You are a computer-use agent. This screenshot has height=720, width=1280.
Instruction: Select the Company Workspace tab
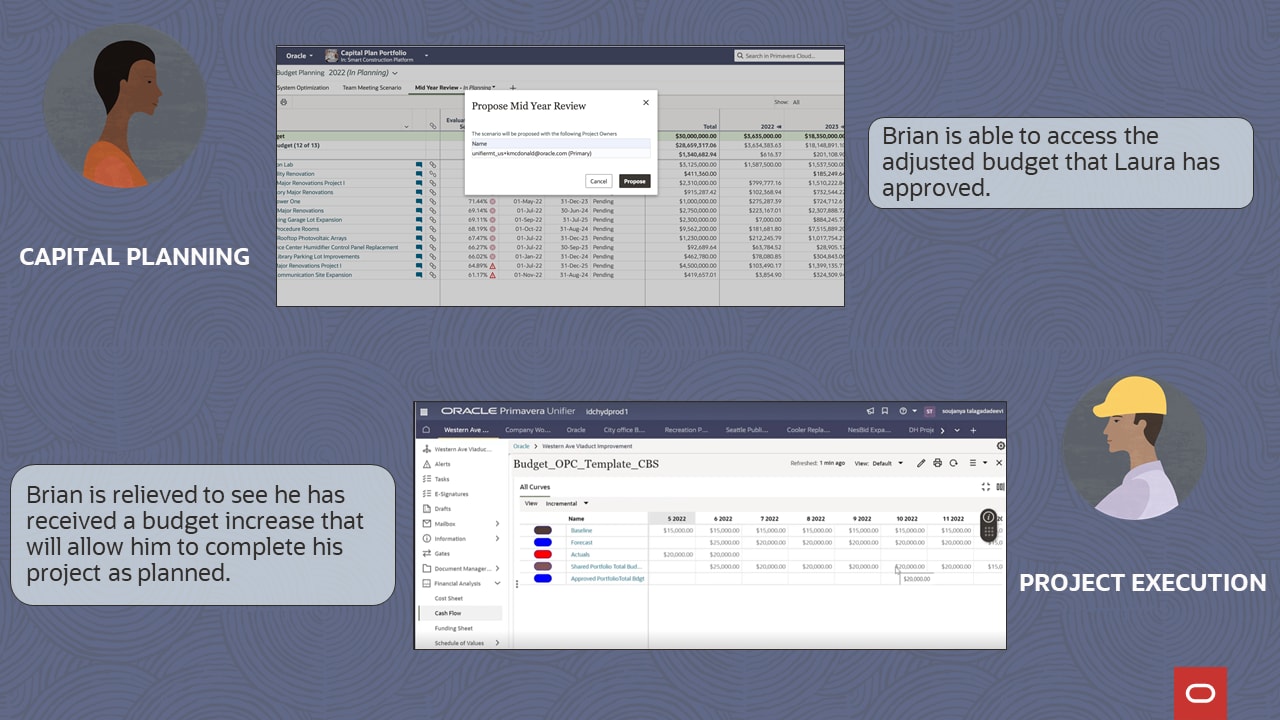pyautogui.click(x=527, y=430)
